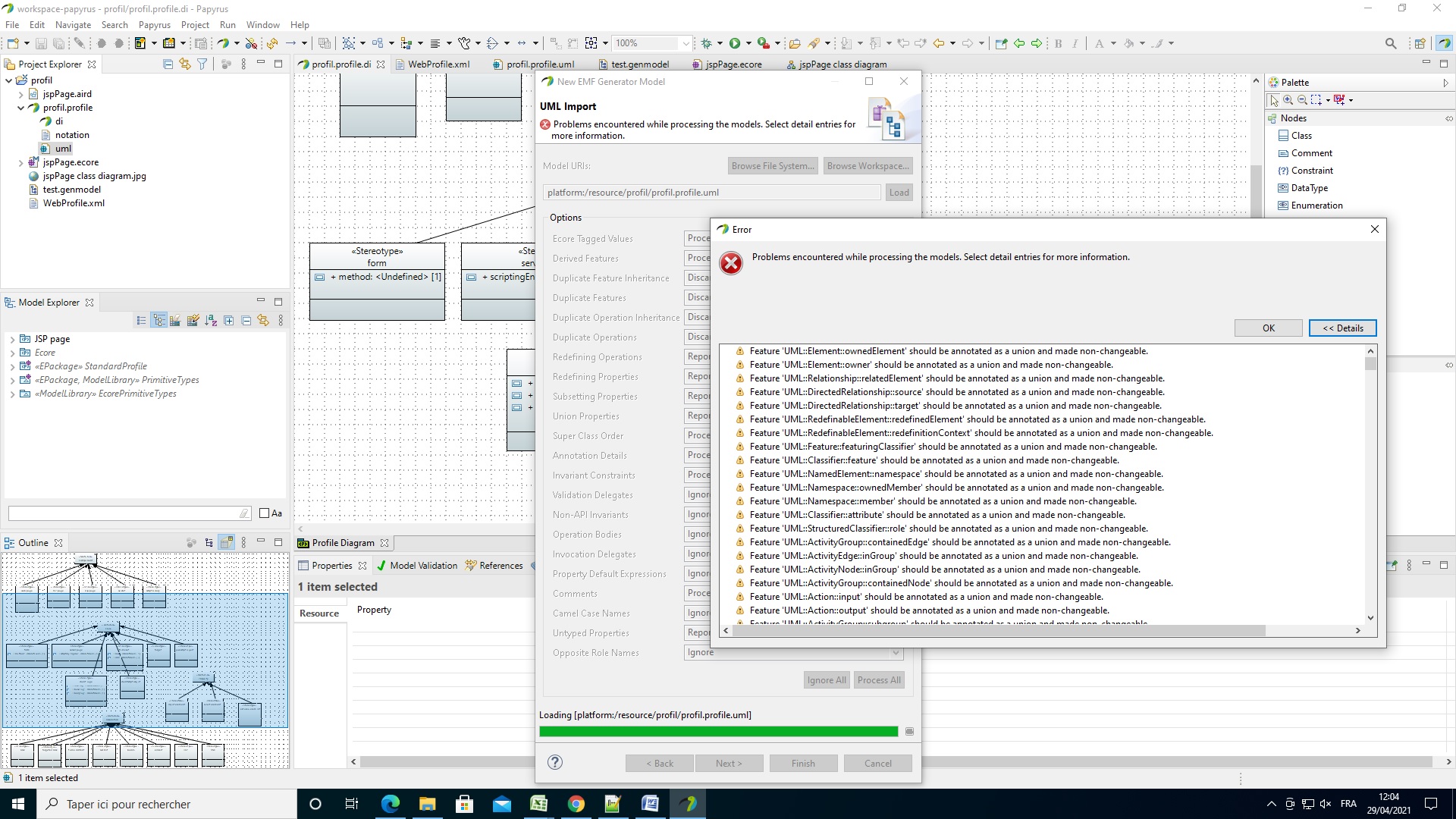
Task: Click Collapse All icon in Model Explorer
Action: 246,321
